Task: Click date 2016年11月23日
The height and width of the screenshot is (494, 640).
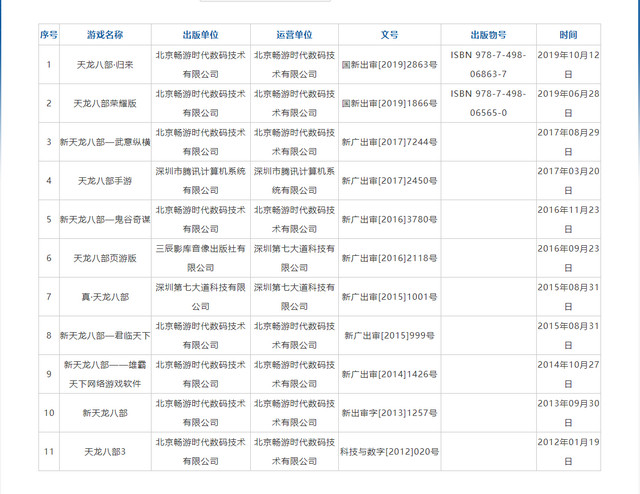Action: pyautogui.click(x=568, y=219)
